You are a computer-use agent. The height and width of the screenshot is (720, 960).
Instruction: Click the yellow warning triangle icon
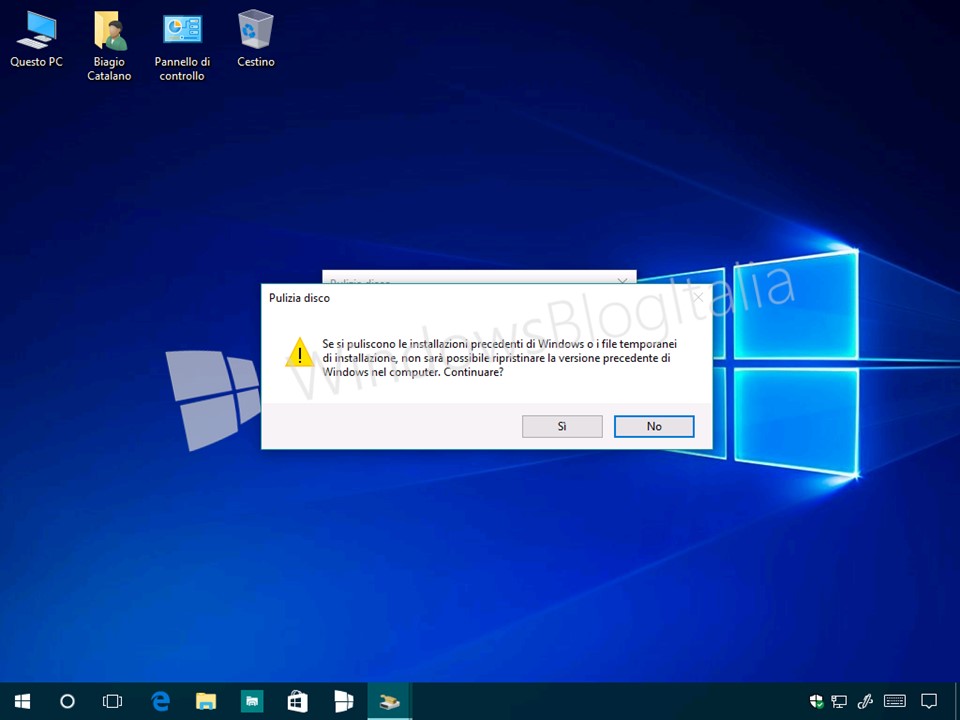coord(299,353)
